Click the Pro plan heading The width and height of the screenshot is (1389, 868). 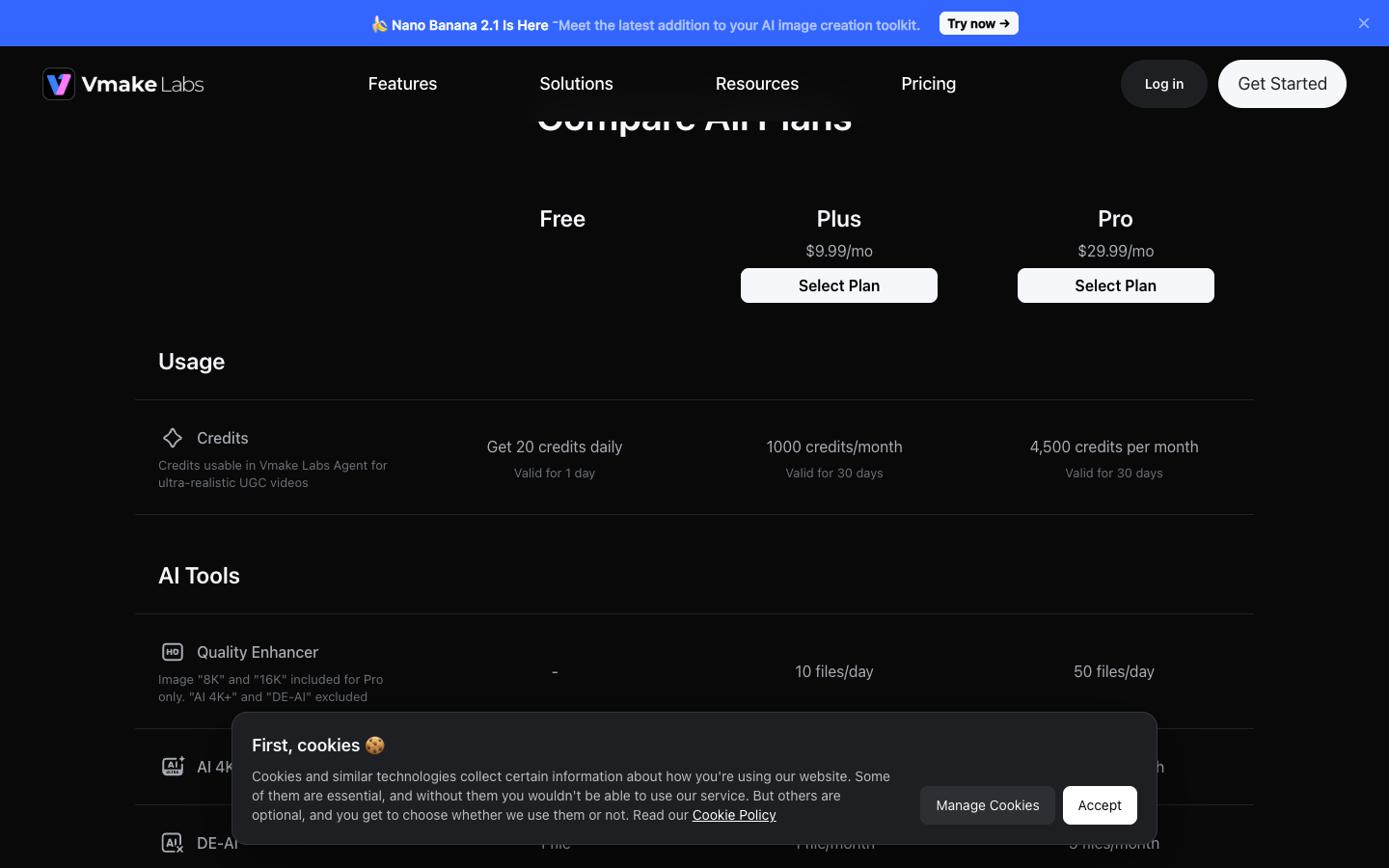[x=1116, y=219]
